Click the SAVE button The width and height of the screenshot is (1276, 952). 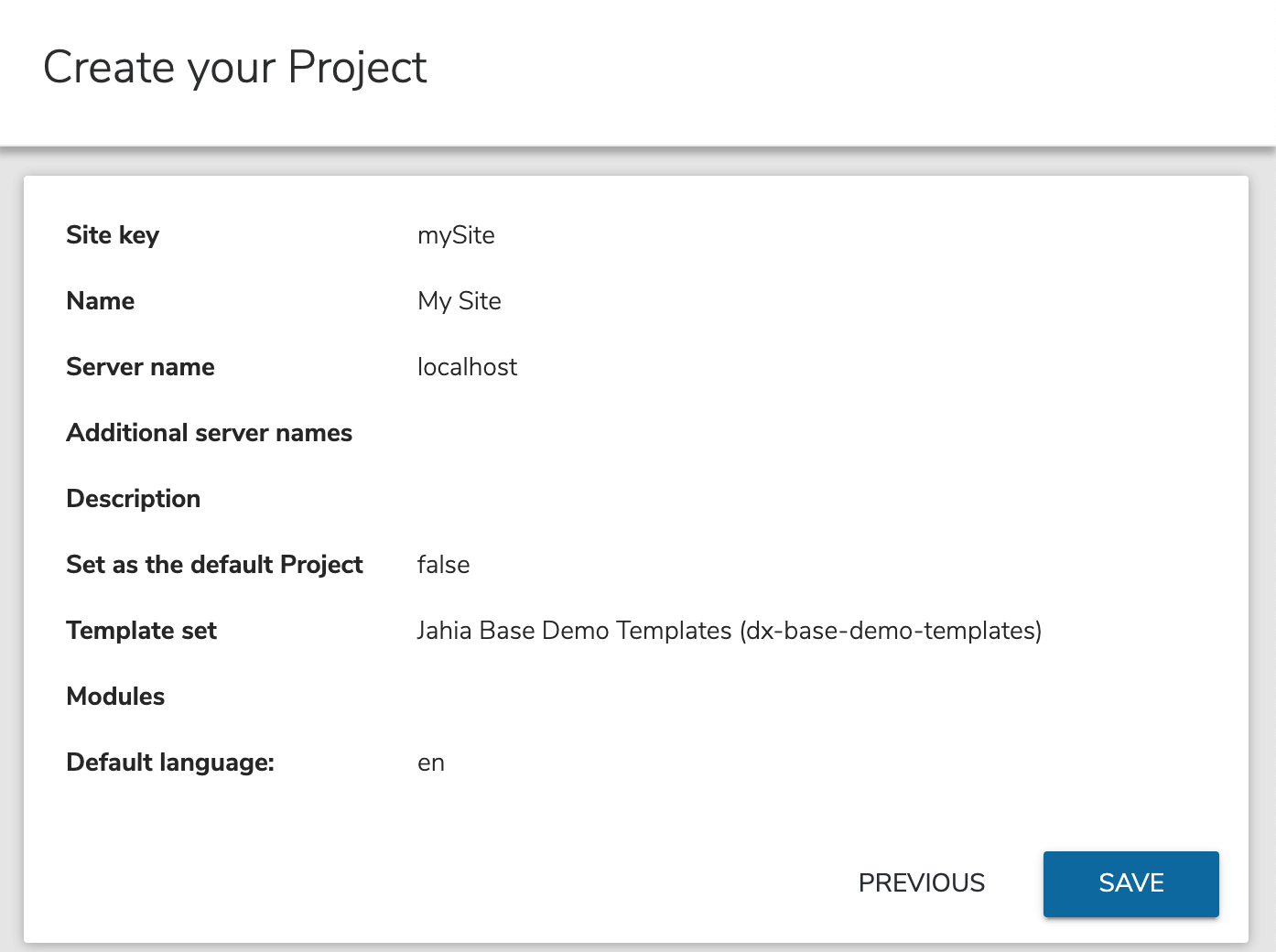tap(1130, 883)
